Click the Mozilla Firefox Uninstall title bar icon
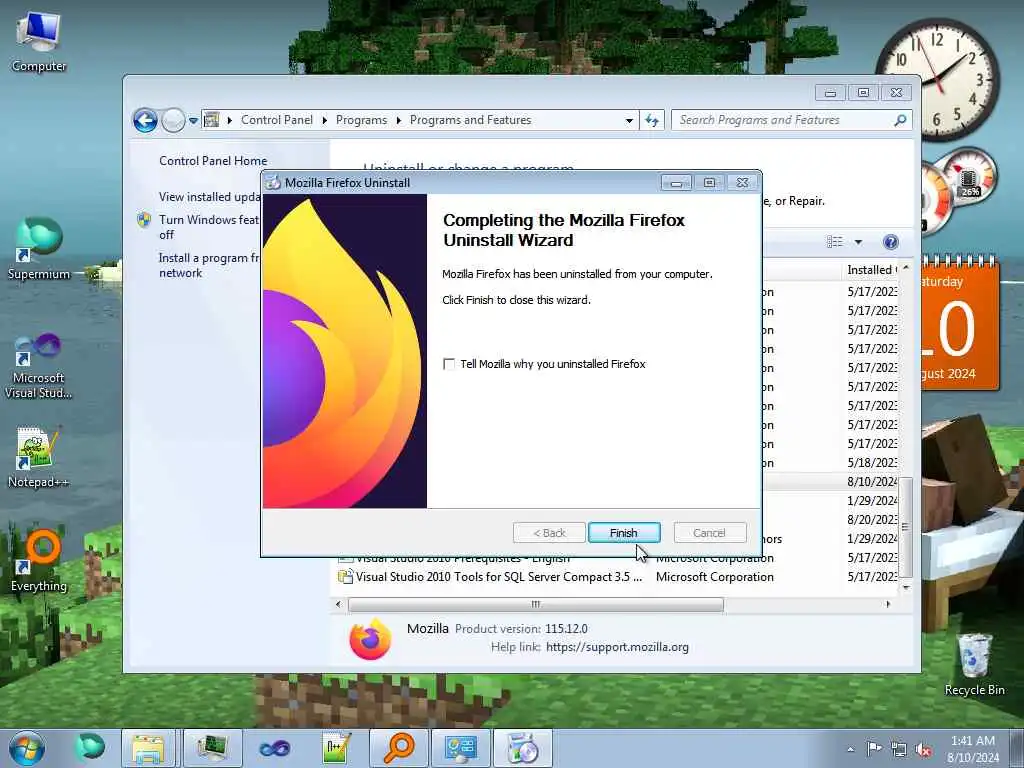The height and width of the screenshot is (768, 1024). tap(273, 183)
